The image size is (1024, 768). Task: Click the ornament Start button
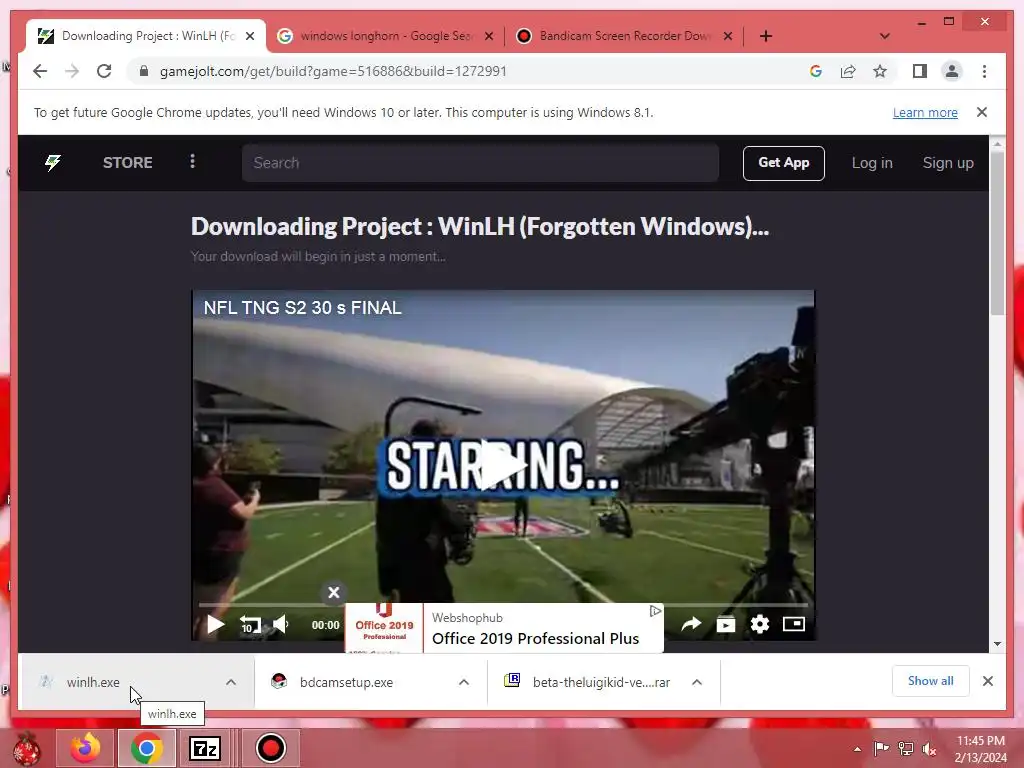click(27, 748)
